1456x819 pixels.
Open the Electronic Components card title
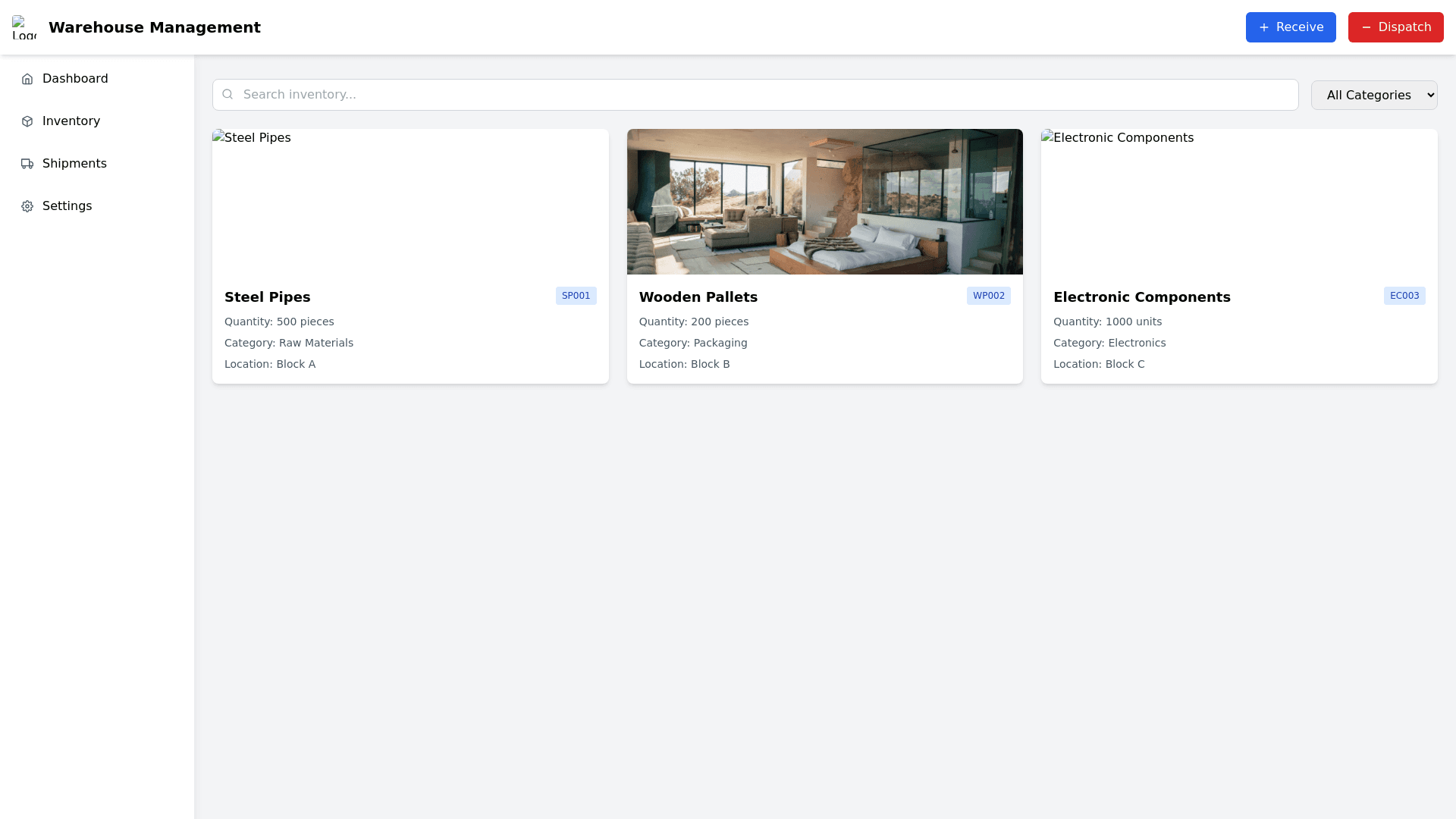coord(1141,297)
